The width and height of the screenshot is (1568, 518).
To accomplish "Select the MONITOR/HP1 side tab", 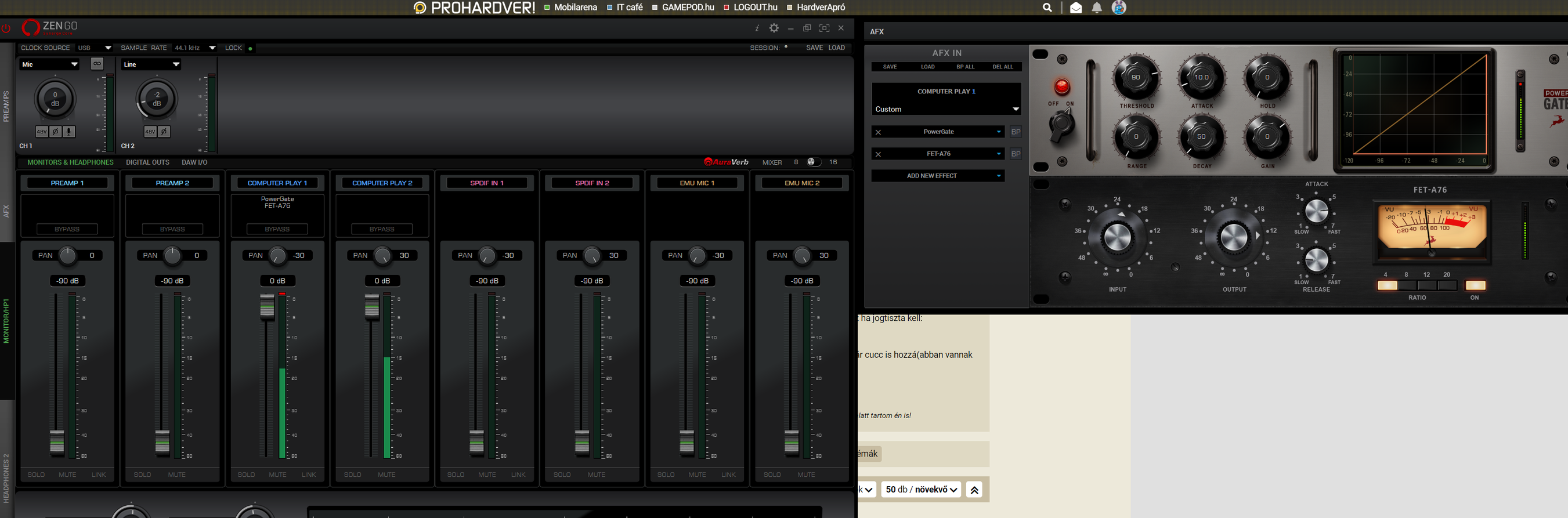I will 6,321.
